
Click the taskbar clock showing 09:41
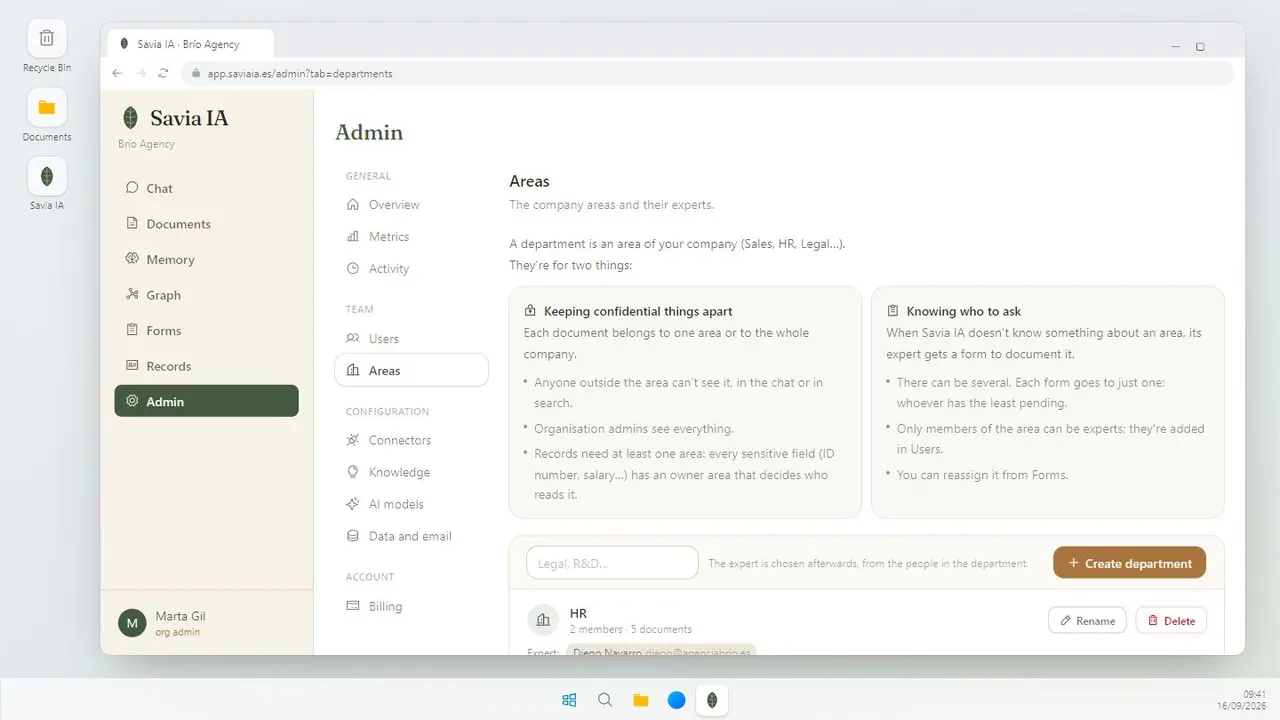pyautogui.click(x=1255, y=694)
